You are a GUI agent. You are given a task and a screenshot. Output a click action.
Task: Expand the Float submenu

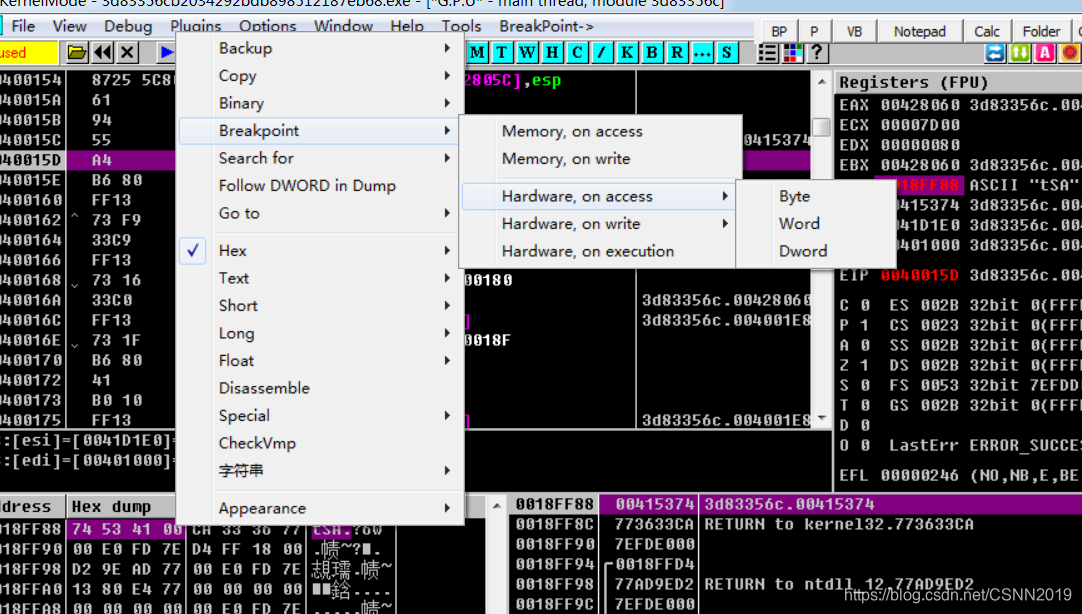tap(318, 361)
